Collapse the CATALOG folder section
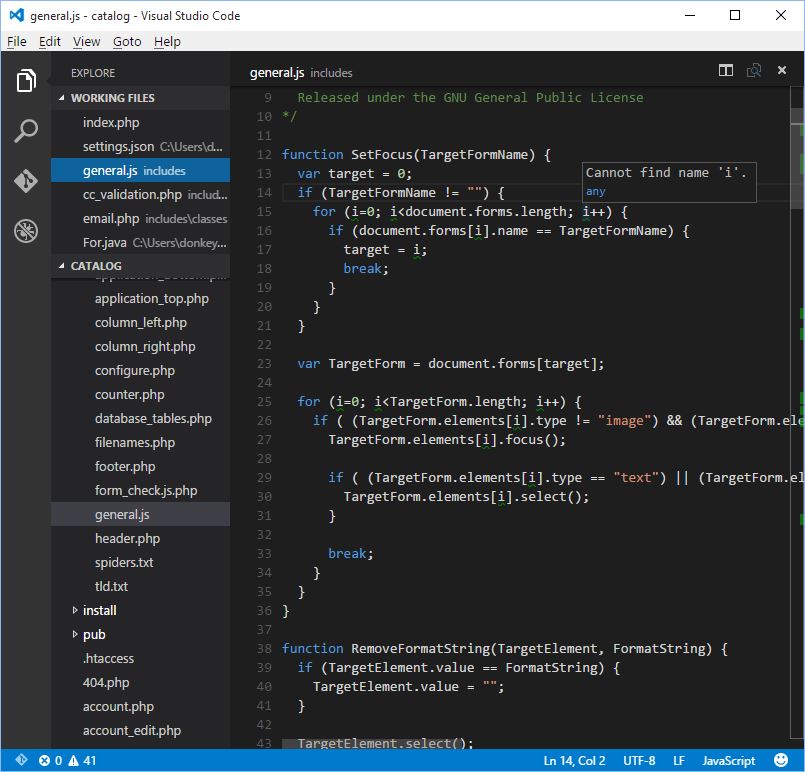Viewport: 805px width, 772px height. point(96,266)
